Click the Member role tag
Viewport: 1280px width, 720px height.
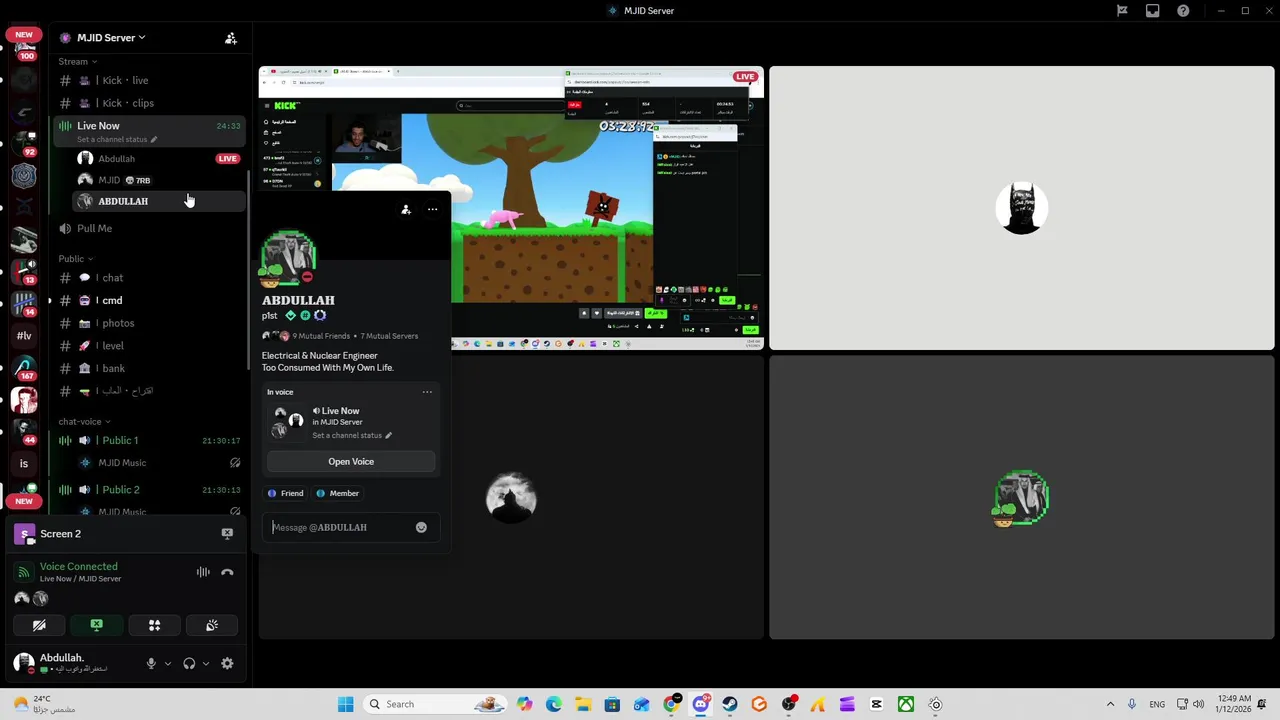tap(338, 493)
